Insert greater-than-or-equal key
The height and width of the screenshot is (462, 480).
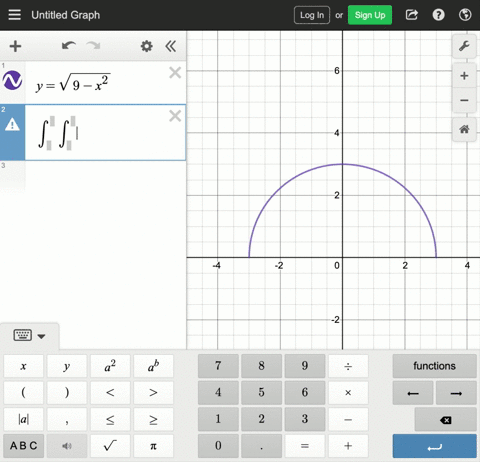153,419
